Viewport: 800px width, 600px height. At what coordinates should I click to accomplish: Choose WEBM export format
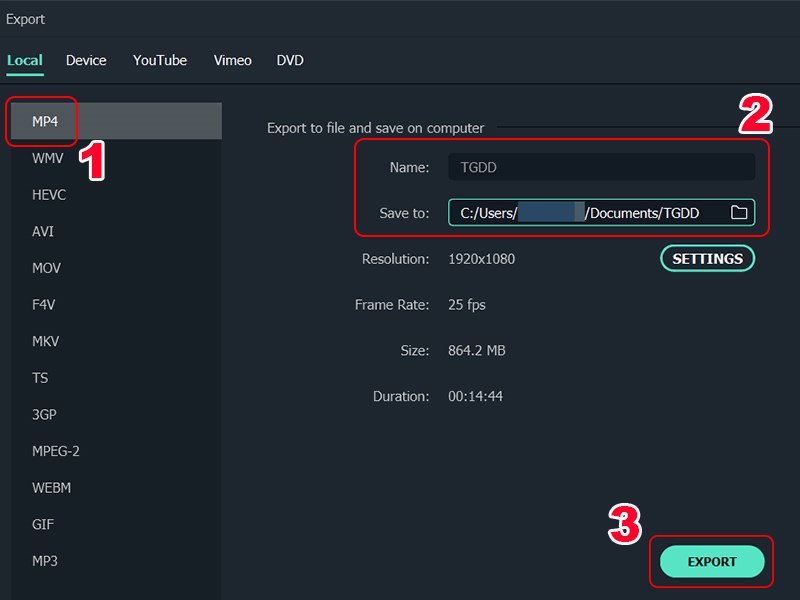coord(116,488)
